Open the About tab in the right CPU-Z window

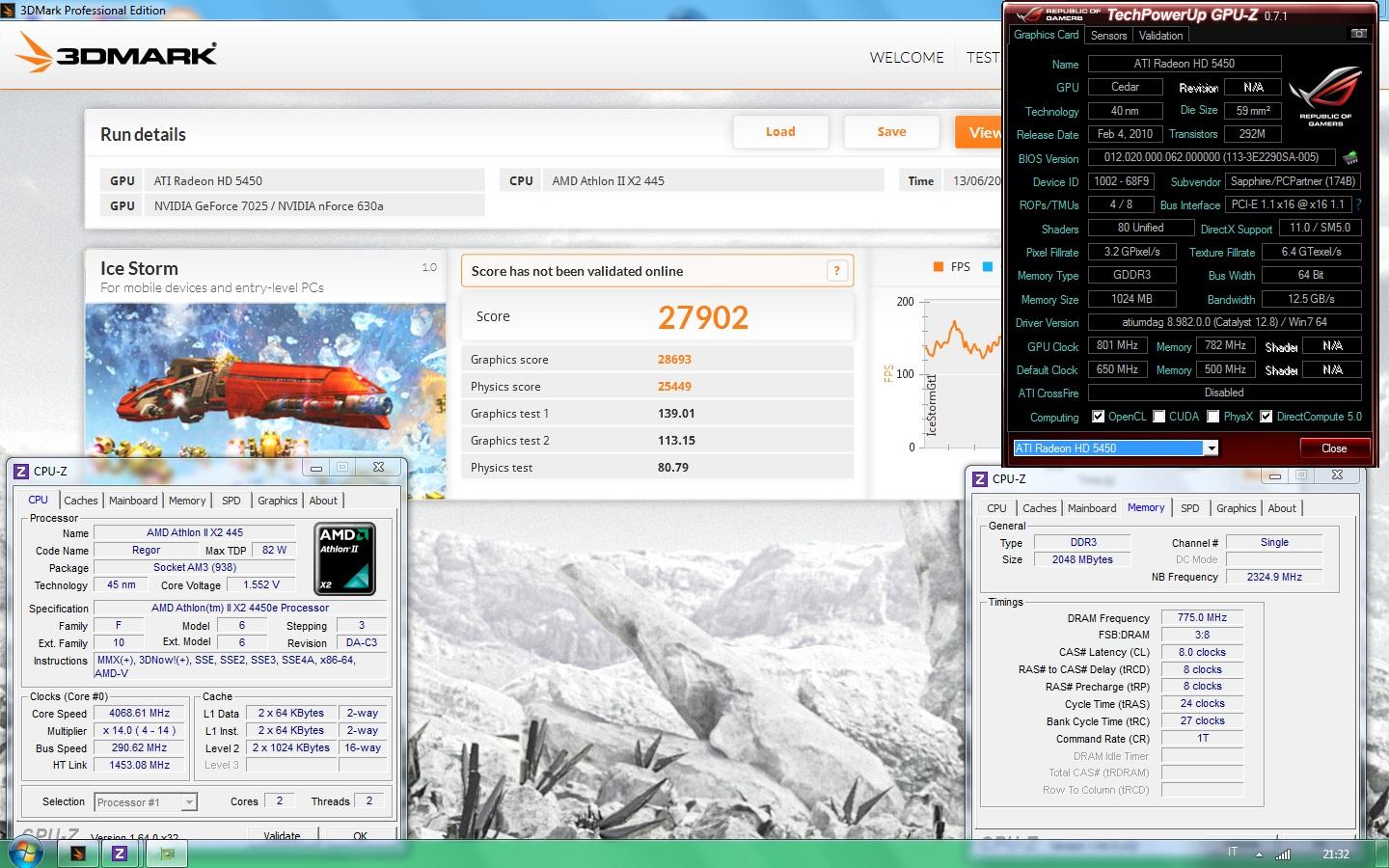click(x=1282, y=508)
